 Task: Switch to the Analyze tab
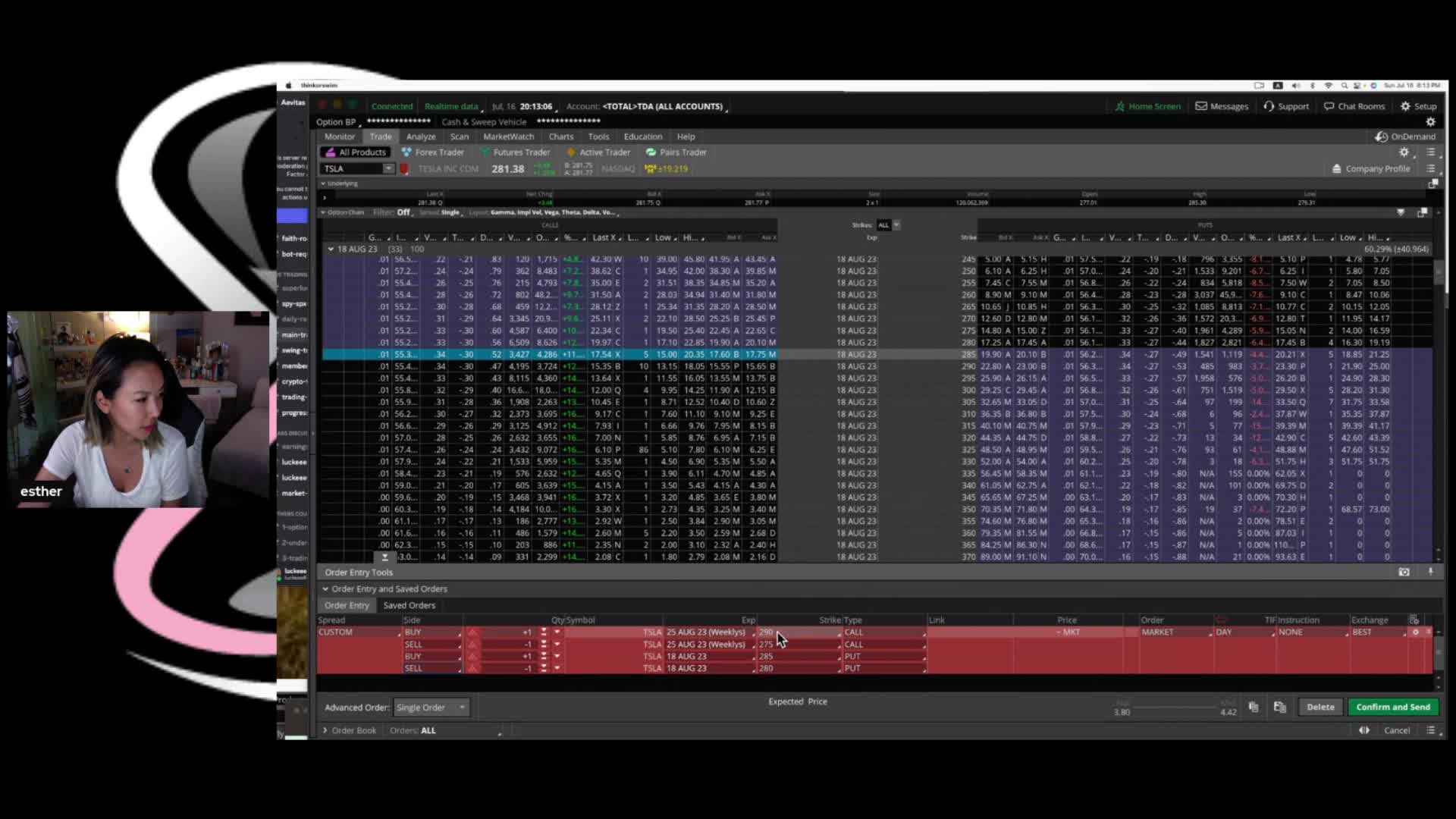tap(420, 136)
